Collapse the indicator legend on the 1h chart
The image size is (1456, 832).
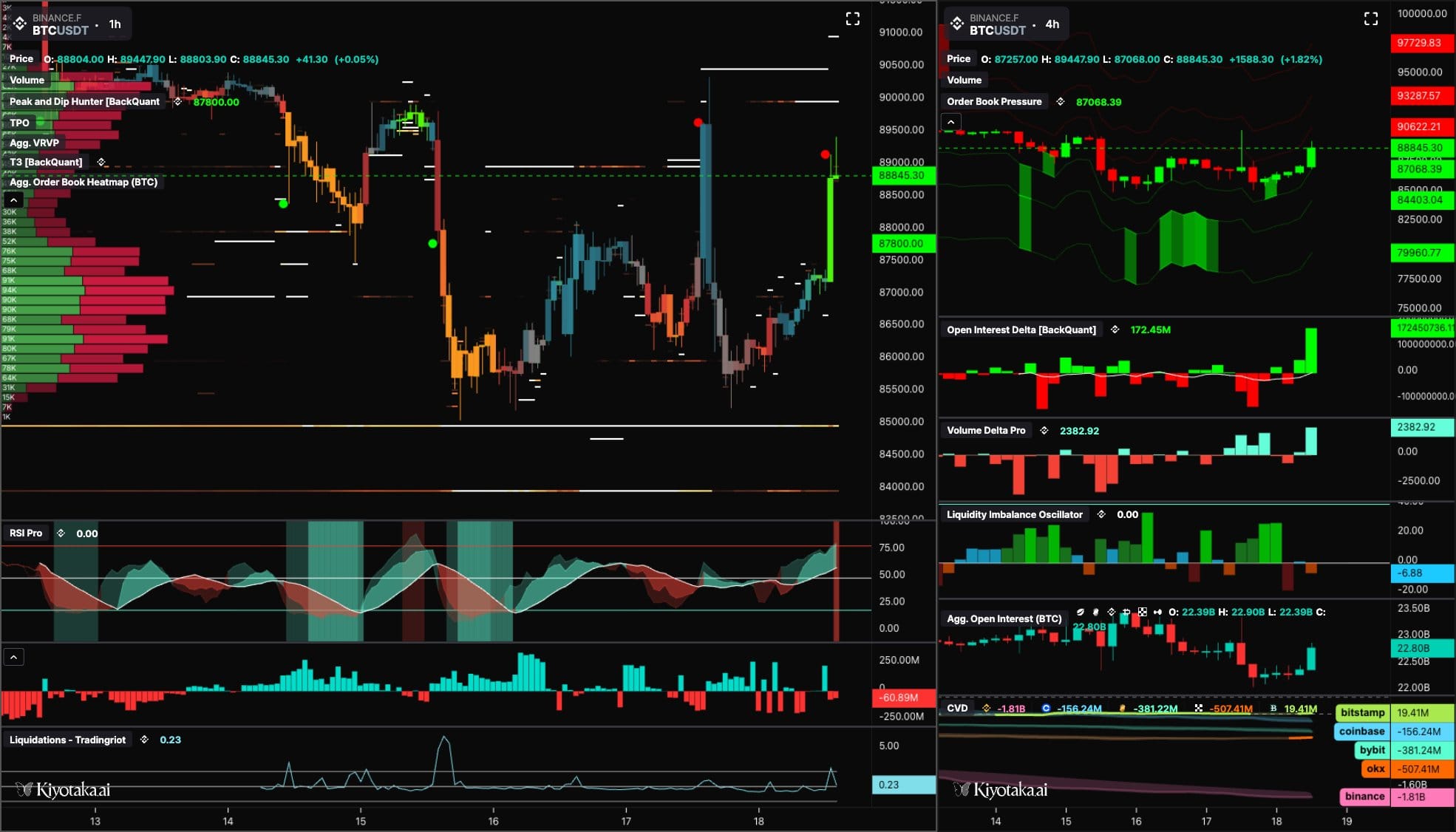click(13, 200)
